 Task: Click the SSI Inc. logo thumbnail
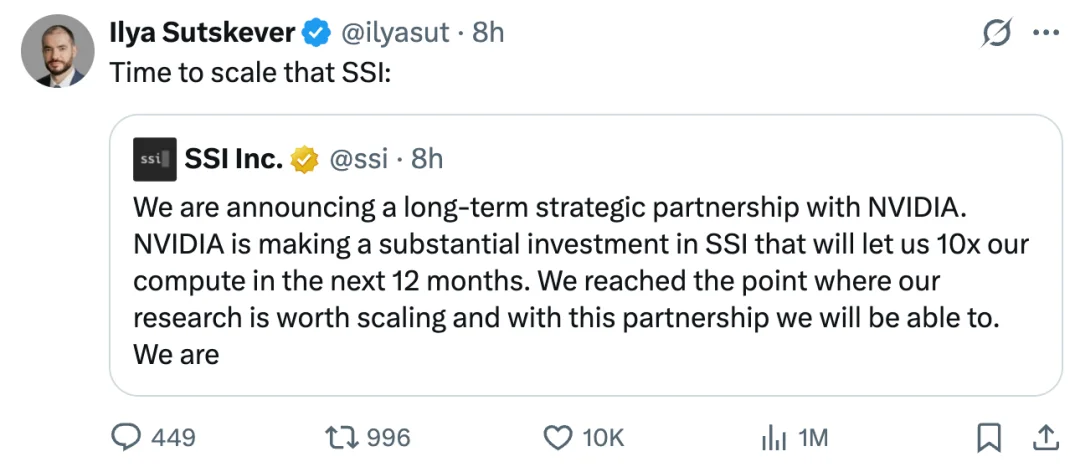pyautogui.click(x=154, y=159)
